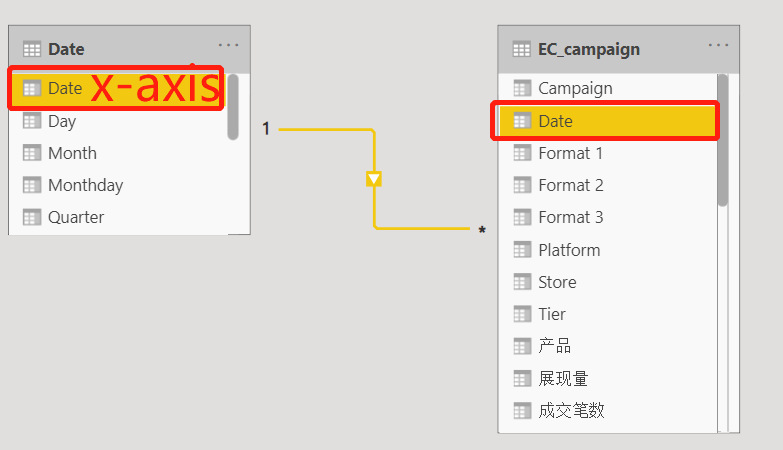This screenshot has width=783, height=450.
Task: Select the Date field in EC_campaign
Action: [607, 121]
